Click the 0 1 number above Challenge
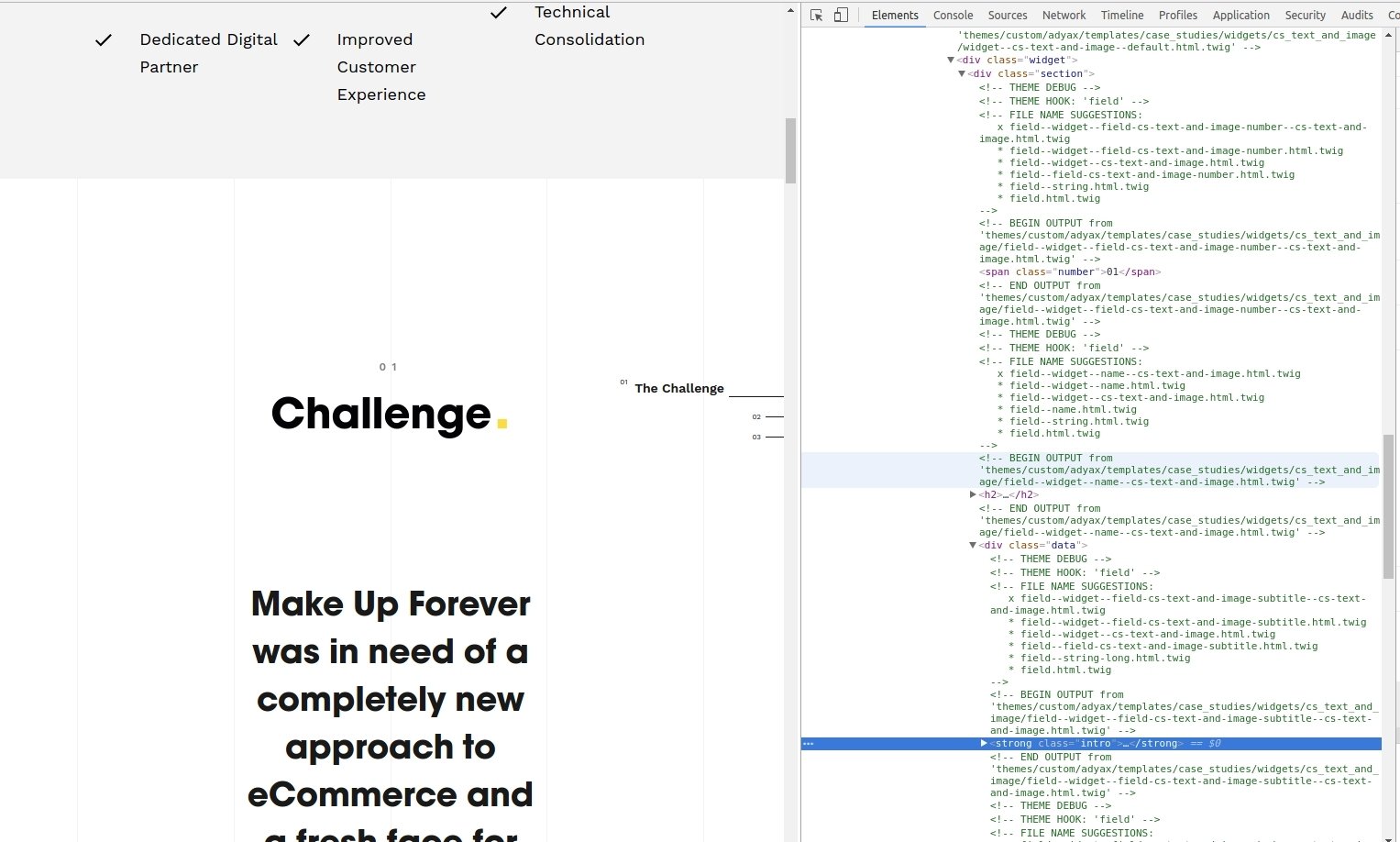 point(388,367)
